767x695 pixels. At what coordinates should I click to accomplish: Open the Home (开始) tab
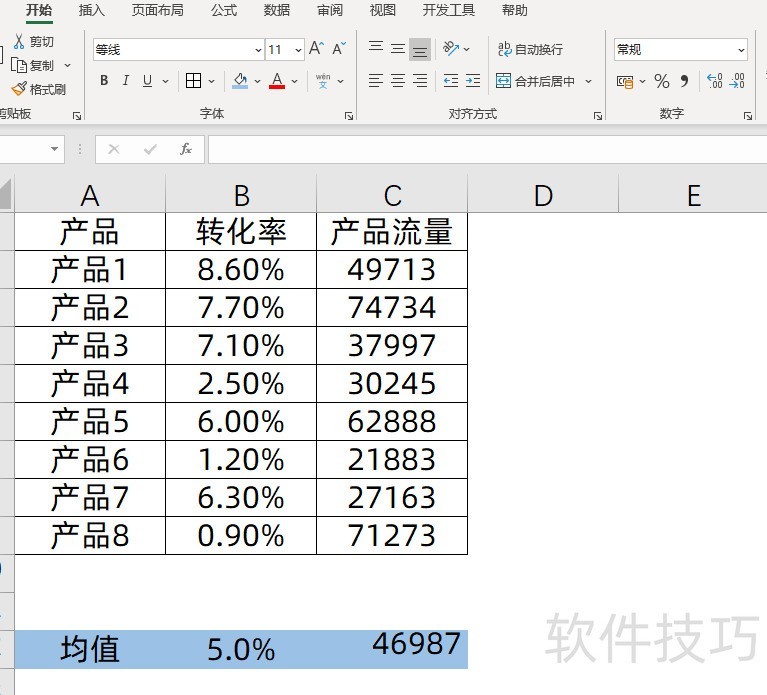pos(39,10)
